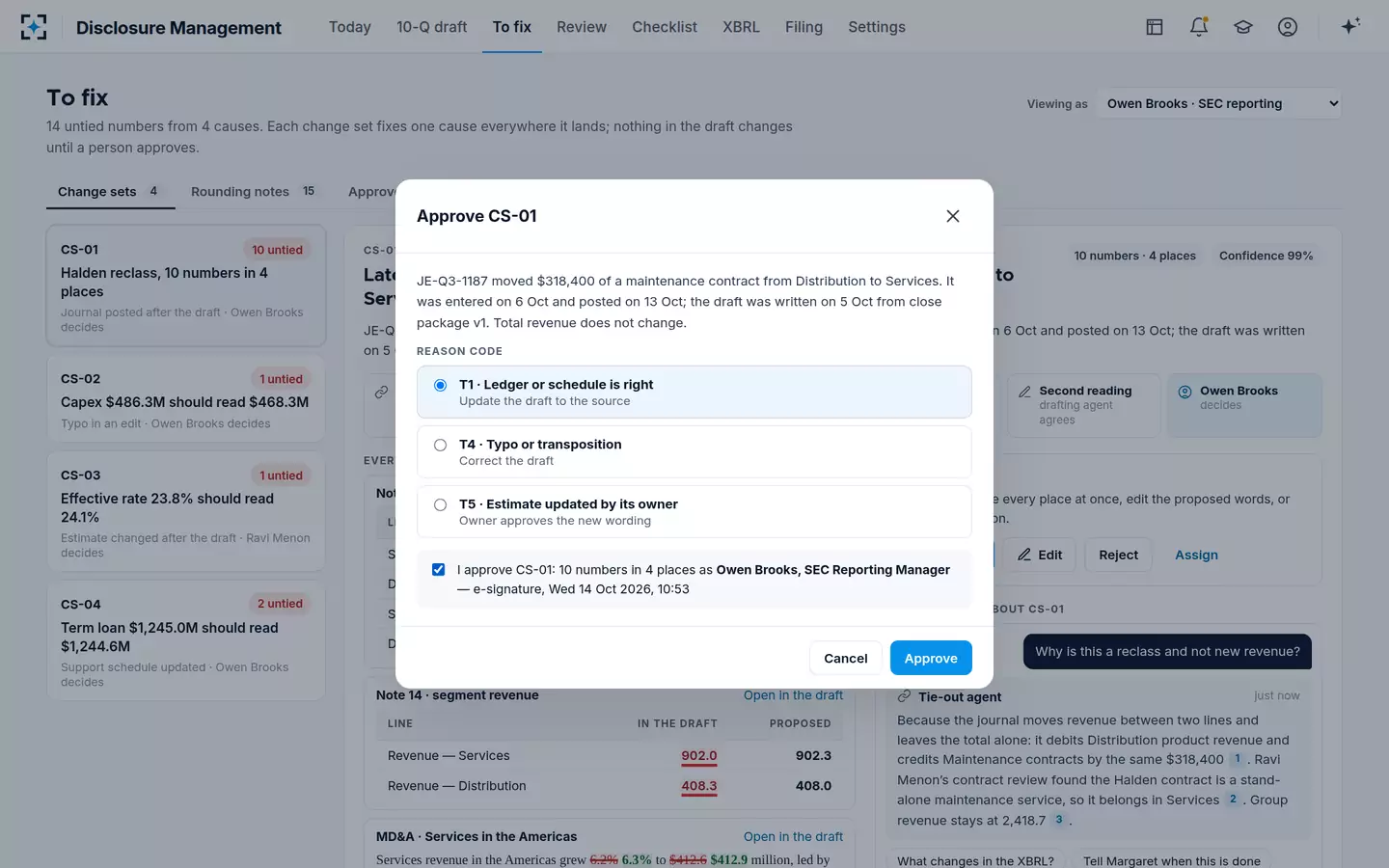
Task: Select the CS-02 Capex change set card
Action: (186, 398)
